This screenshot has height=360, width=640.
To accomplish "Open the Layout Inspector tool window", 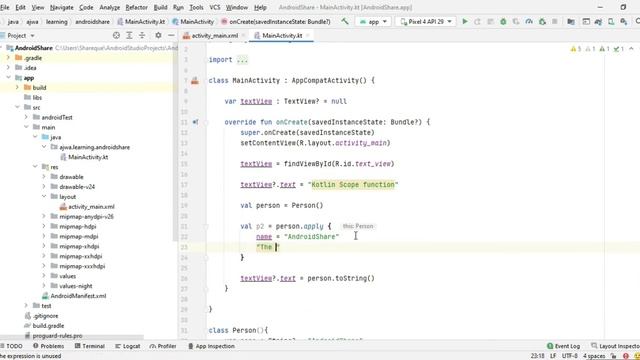I will tap(615, 346).
